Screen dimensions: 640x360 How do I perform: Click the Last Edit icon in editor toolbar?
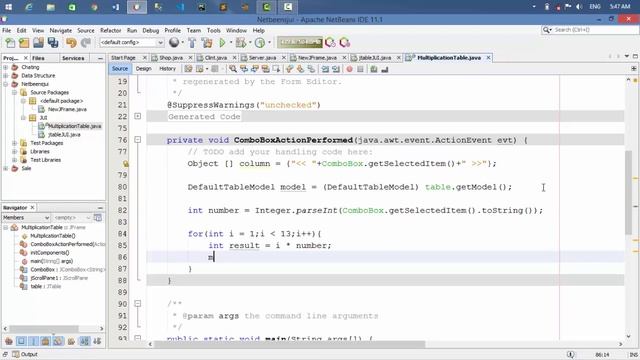(188, 69)
